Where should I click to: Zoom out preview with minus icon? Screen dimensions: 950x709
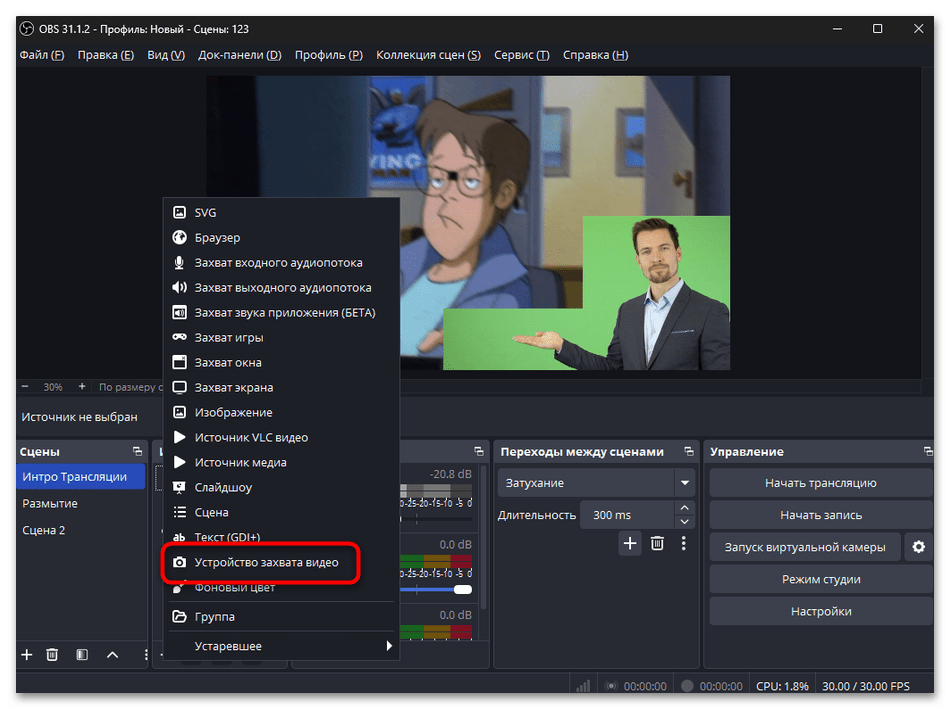[x=25, y=387]
